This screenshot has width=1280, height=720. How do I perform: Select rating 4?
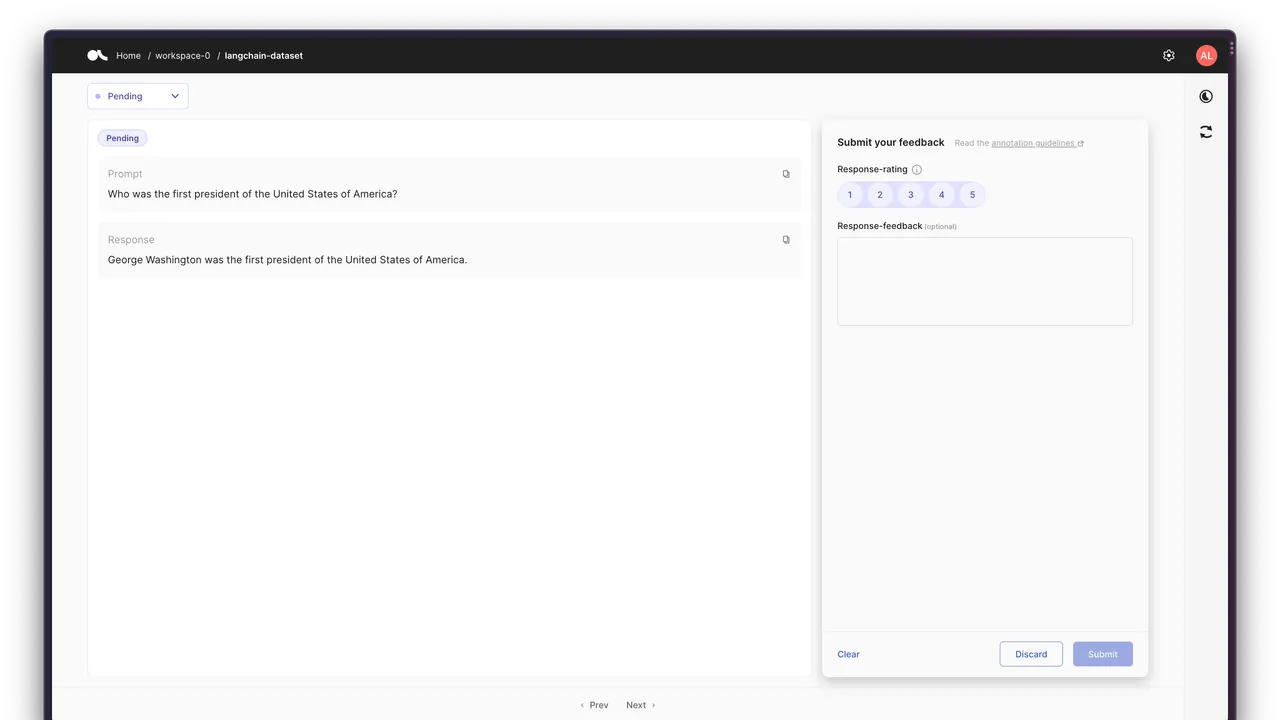tap(941, 195)
